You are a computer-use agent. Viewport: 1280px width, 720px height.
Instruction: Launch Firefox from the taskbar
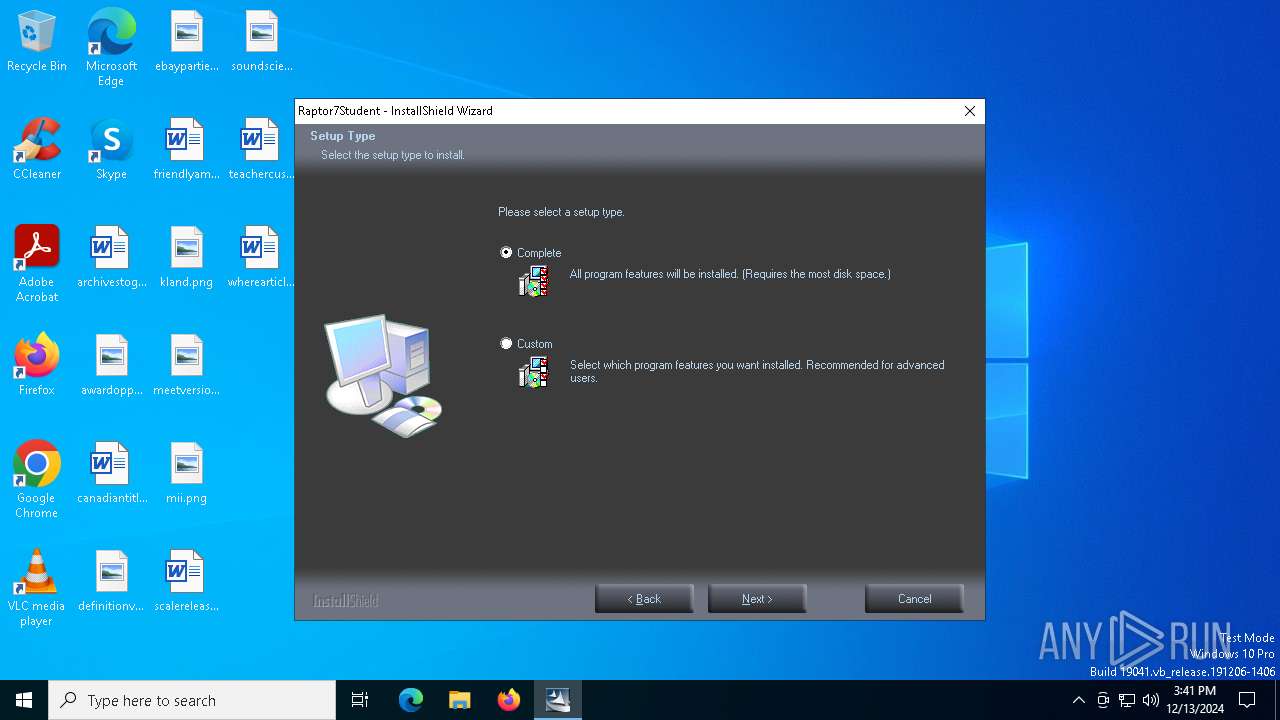(x=509, y=700)
